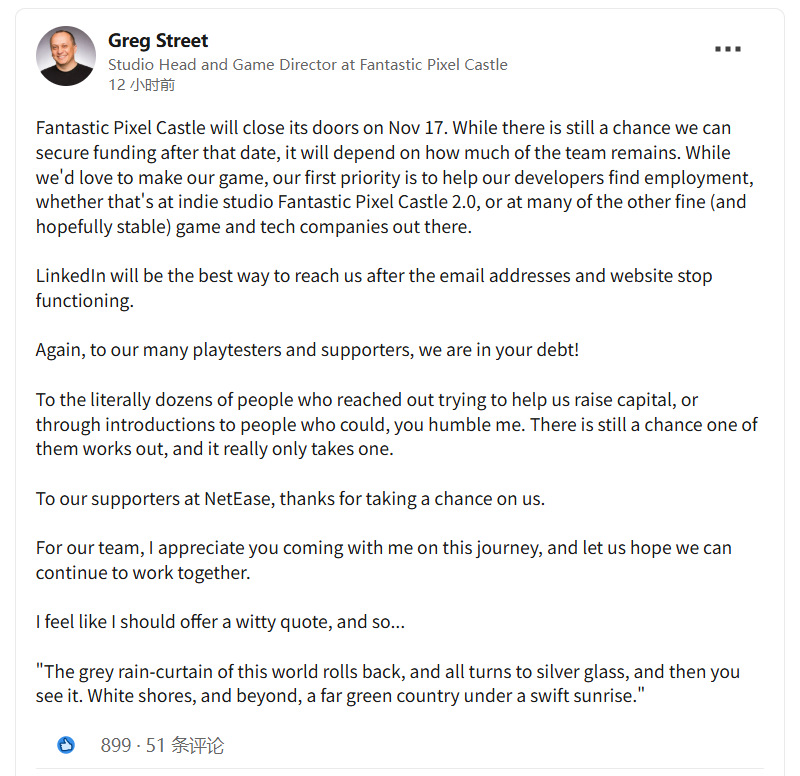This screenshot has height=776, width=800.
Task: Click the line starting 'LinkedIn will be the best way'
Action: coord(373,276)
